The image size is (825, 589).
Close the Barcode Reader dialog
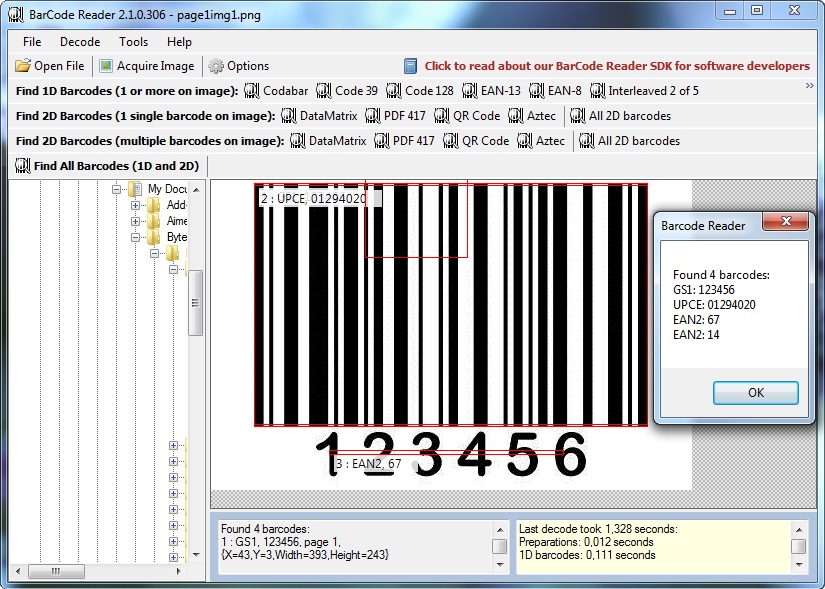(x=786, y=222)
